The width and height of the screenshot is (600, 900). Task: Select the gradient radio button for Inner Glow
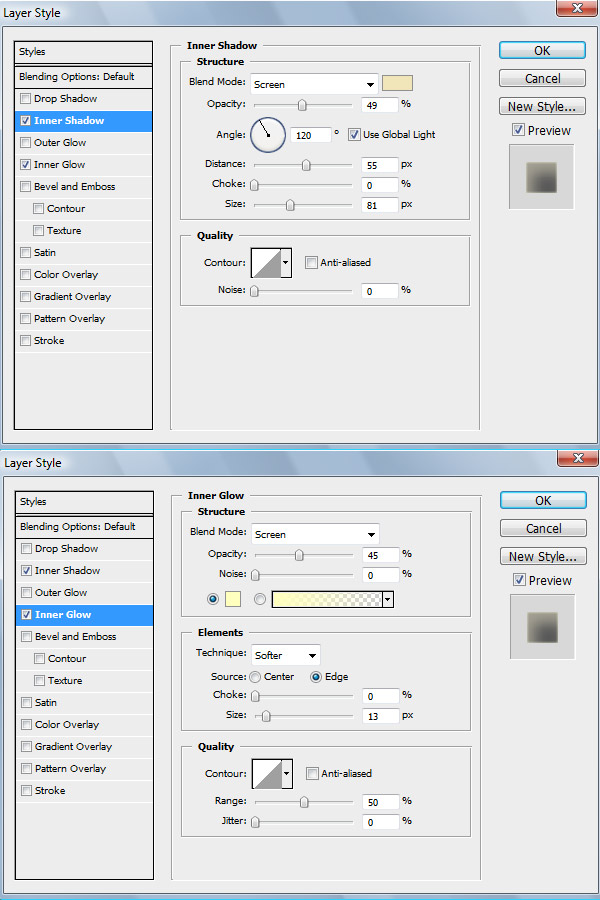coord(260,599)
